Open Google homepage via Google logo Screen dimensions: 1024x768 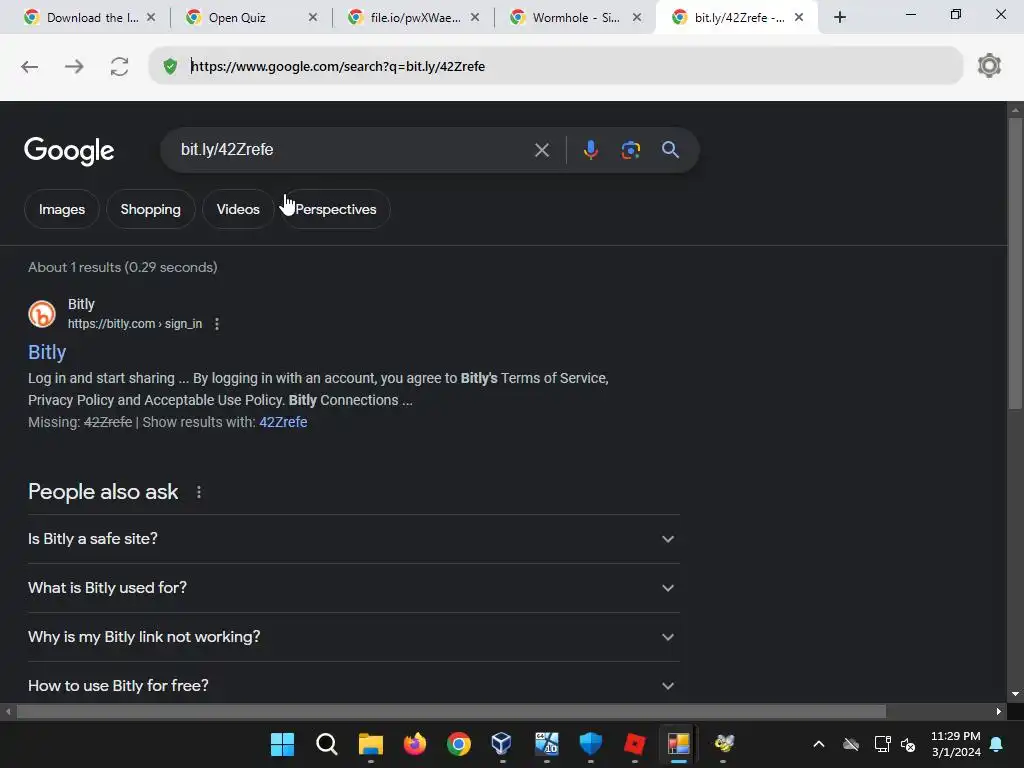pos(69,151)
